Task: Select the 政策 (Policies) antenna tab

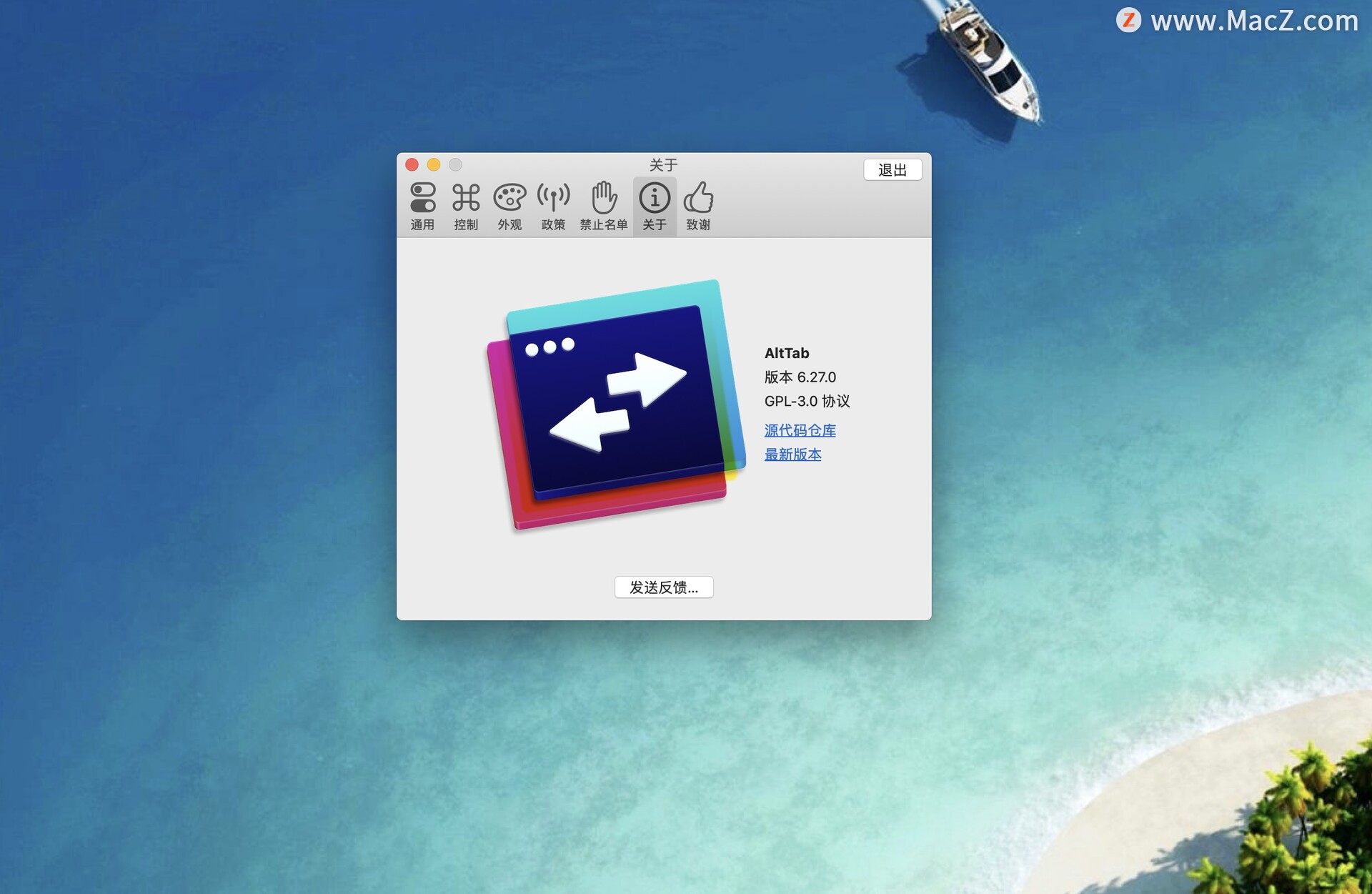Action: (553, 206)
